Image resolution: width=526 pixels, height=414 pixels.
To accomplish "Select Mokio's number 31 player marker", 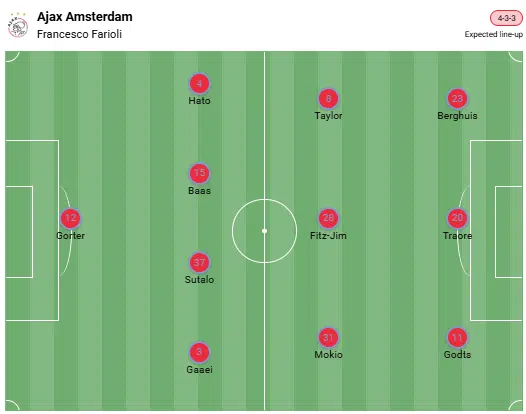I will click(328, 338).
